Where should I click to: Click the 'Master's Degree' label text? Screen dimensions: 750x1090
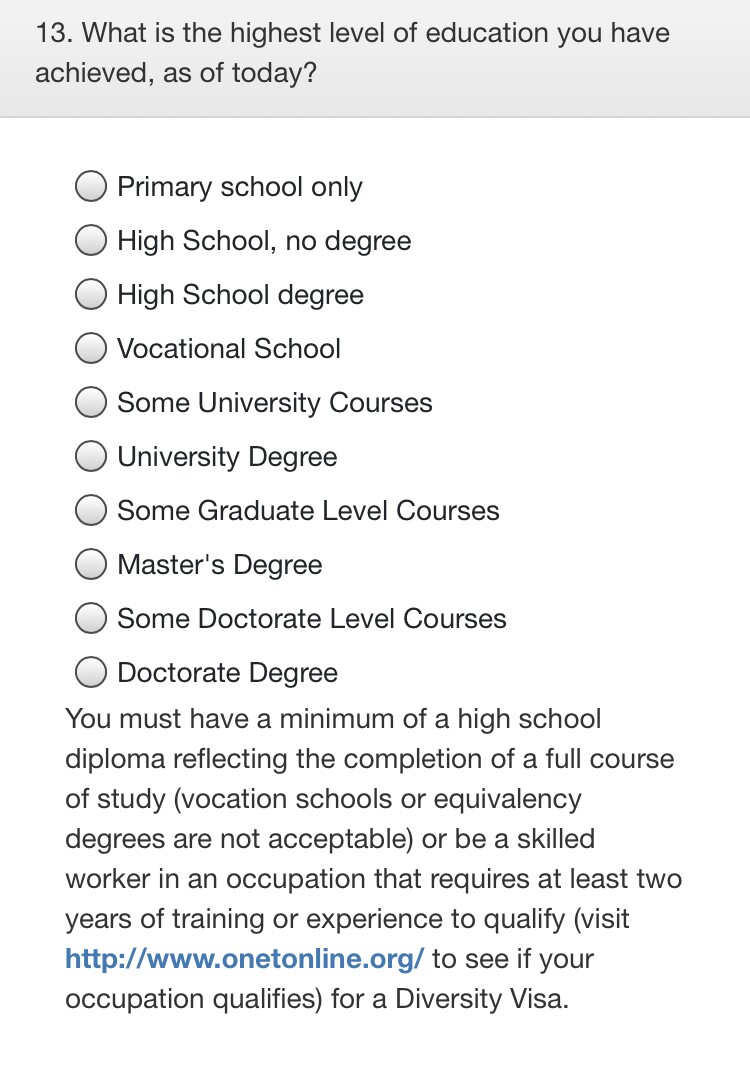click(220, 565)
